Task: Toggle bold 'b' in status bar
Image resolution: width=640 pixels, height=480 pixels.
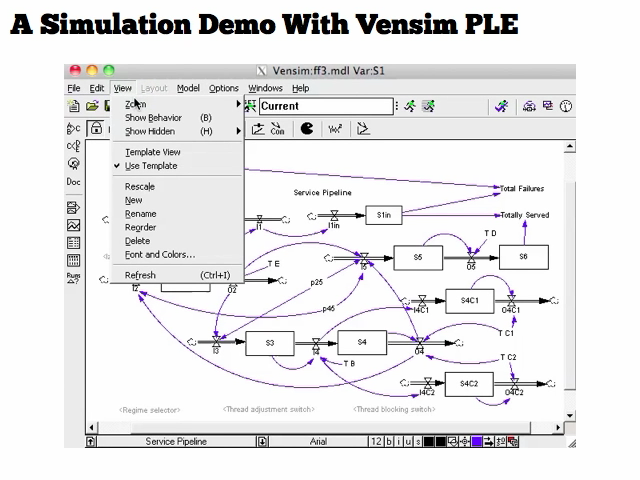Action: [x=389, y=442]
